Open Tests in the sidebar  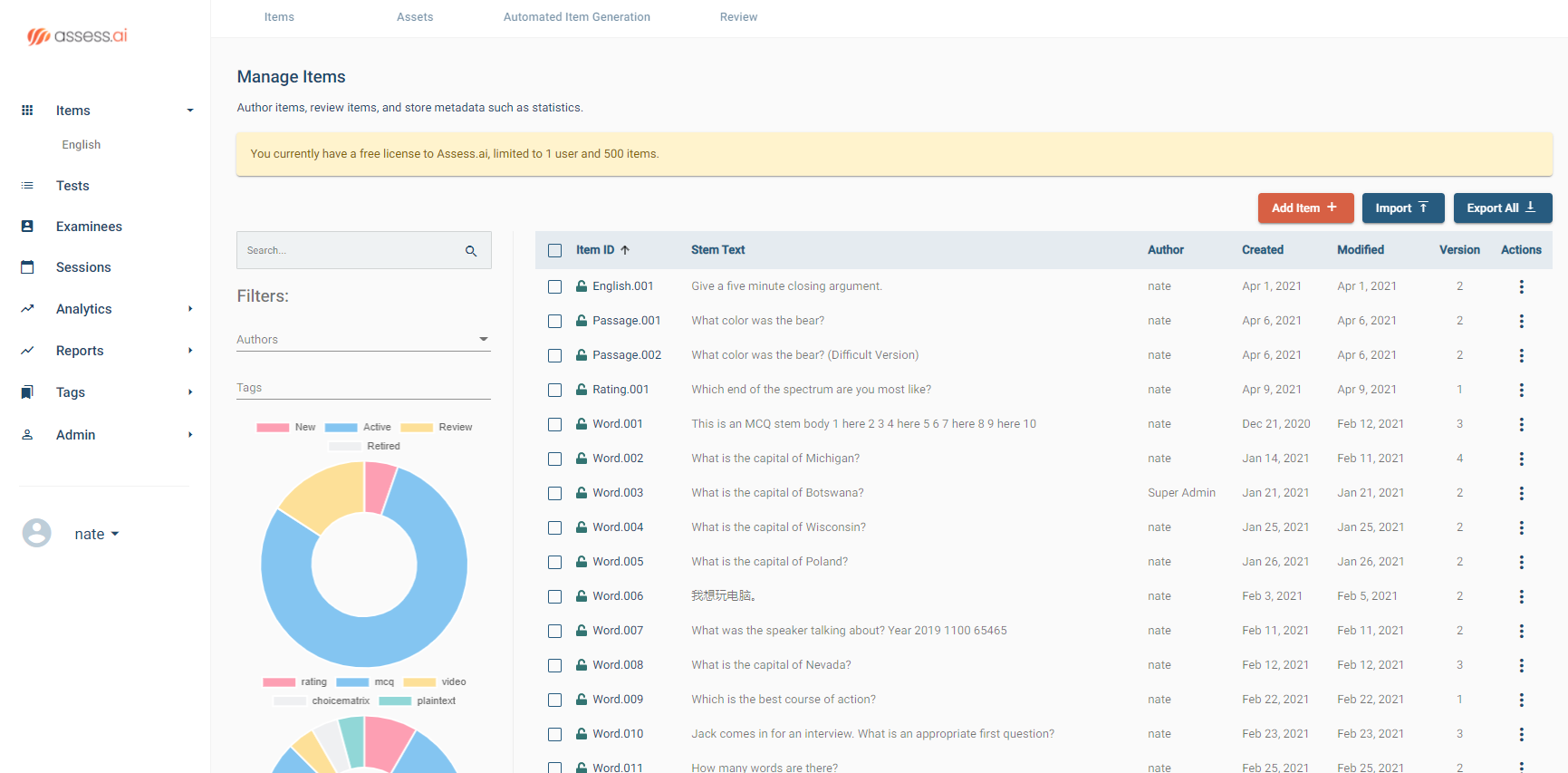[x=72, y=186]
